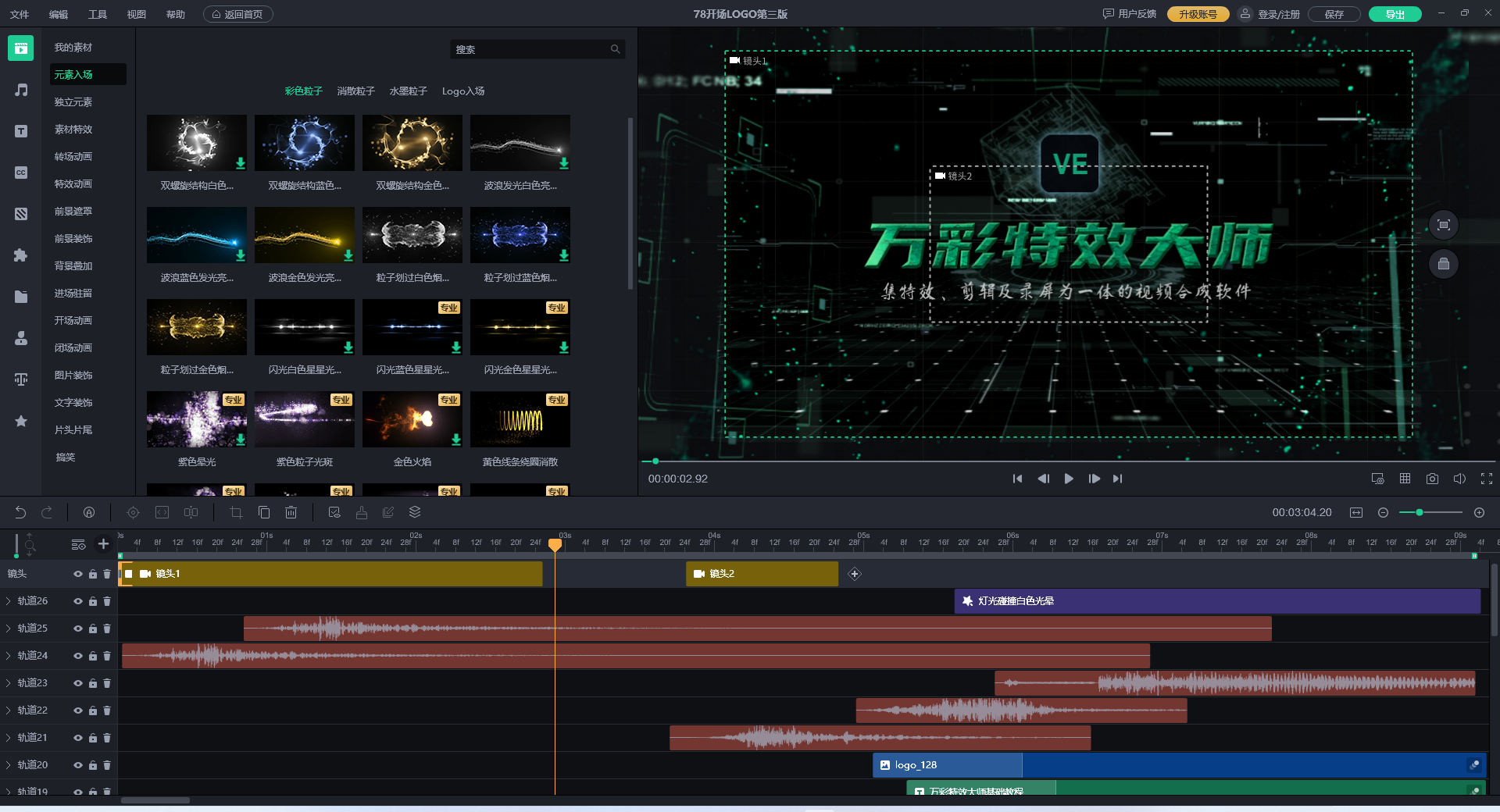This screenshot has width=1500, height=812.
Task: Play the preview video
Action: (x=1069, y=479)
